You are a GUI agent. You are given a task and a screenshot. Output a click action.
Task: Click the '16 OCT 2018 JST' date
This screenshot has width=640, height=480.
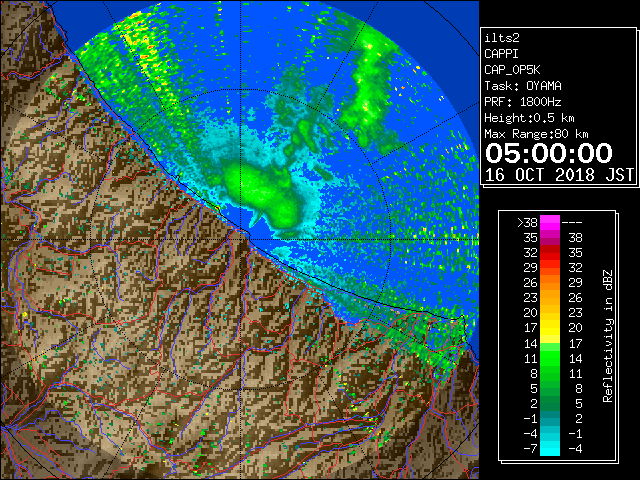pyautogui.click(x=559, y=175)
